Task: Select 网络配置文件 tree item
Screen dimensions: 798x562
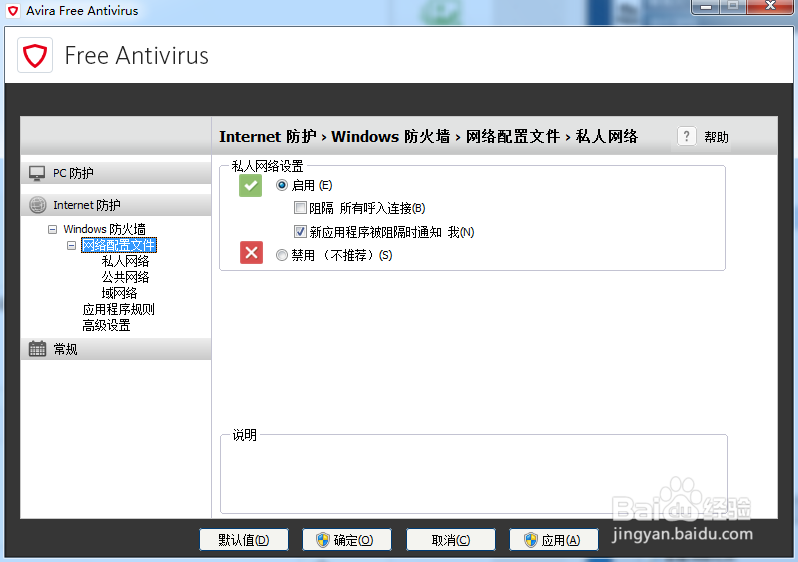Action: 119,245
